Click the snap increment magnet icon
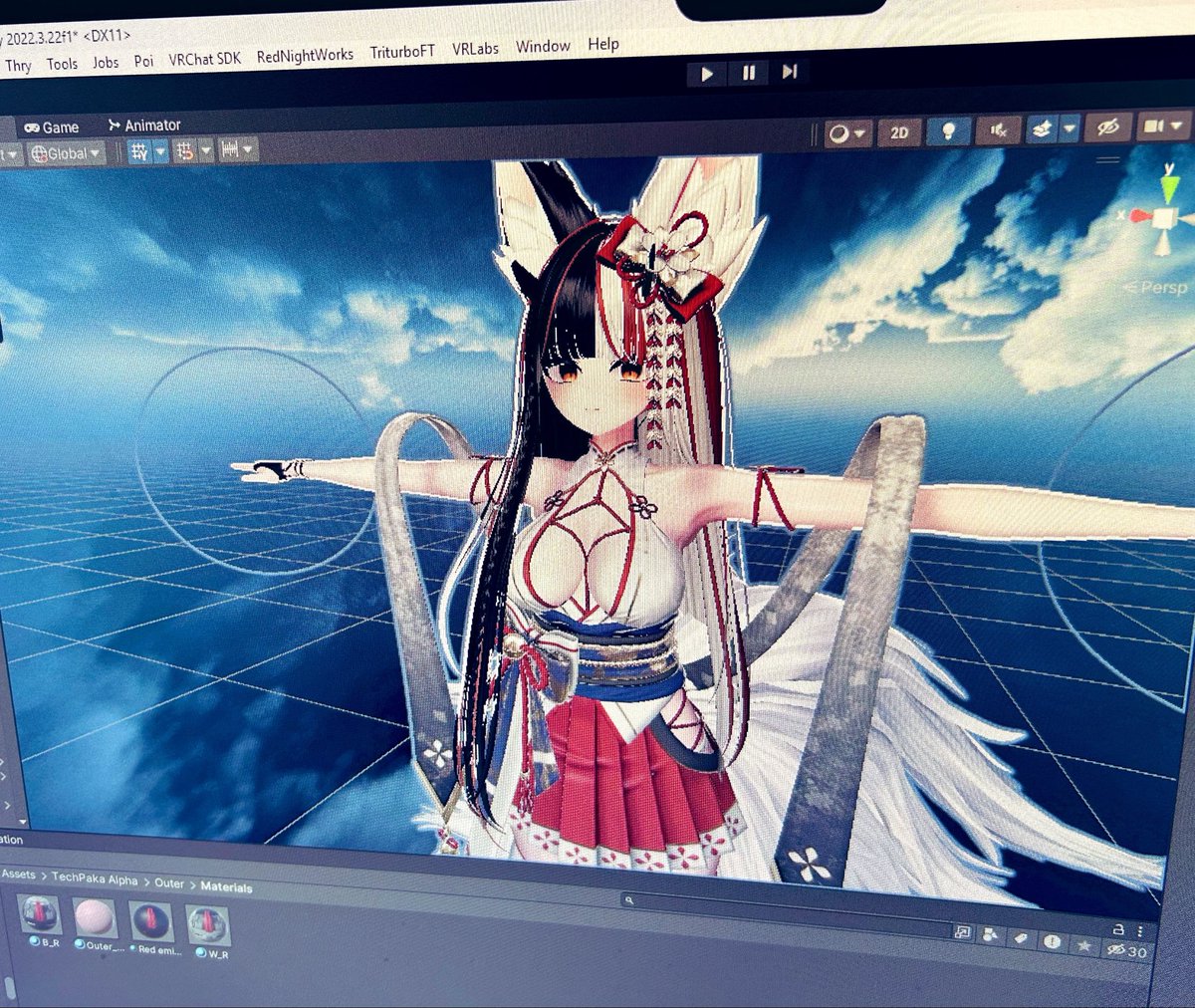The image size is (1195, 1008). click(x=185, y=150)
